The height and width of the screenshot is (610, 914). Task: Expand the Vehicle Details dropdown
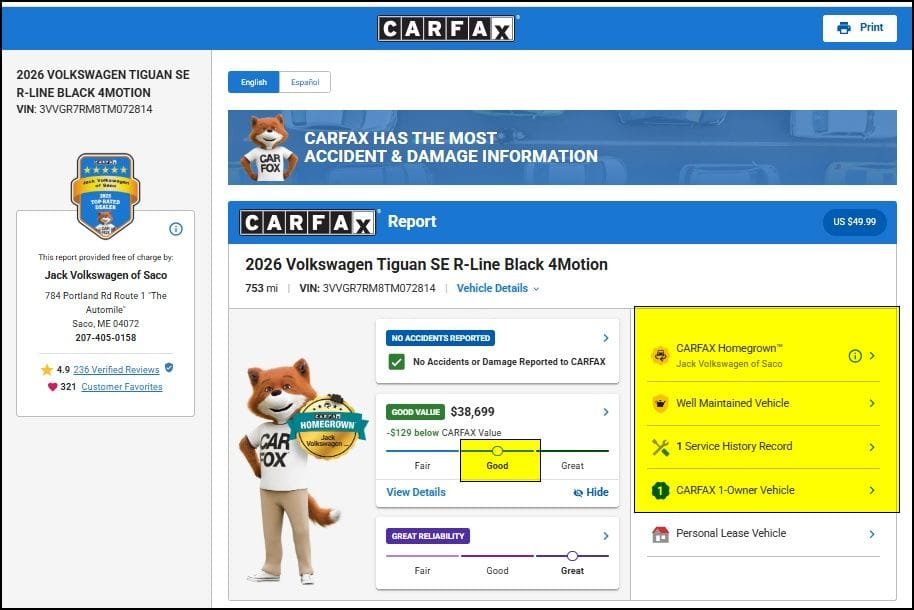[498, 288]
